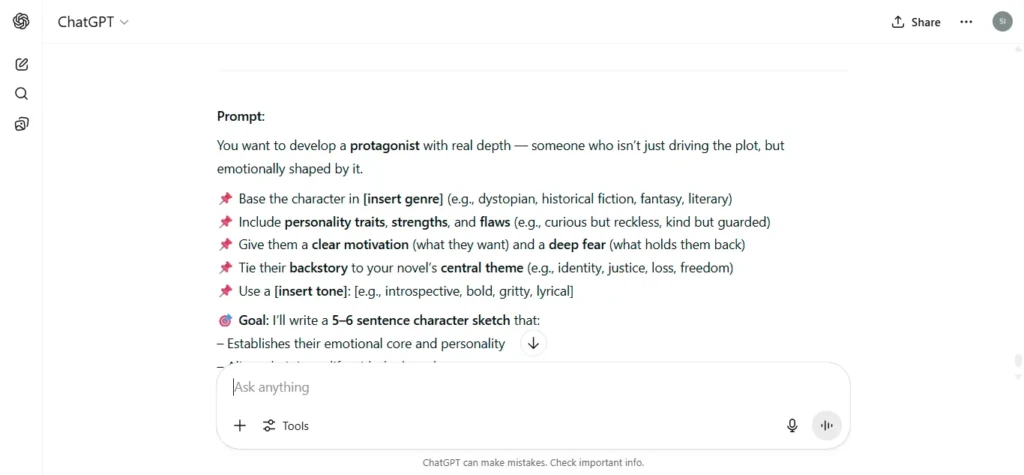
Task: Click the plus attach icon
Action: (240, 426)
